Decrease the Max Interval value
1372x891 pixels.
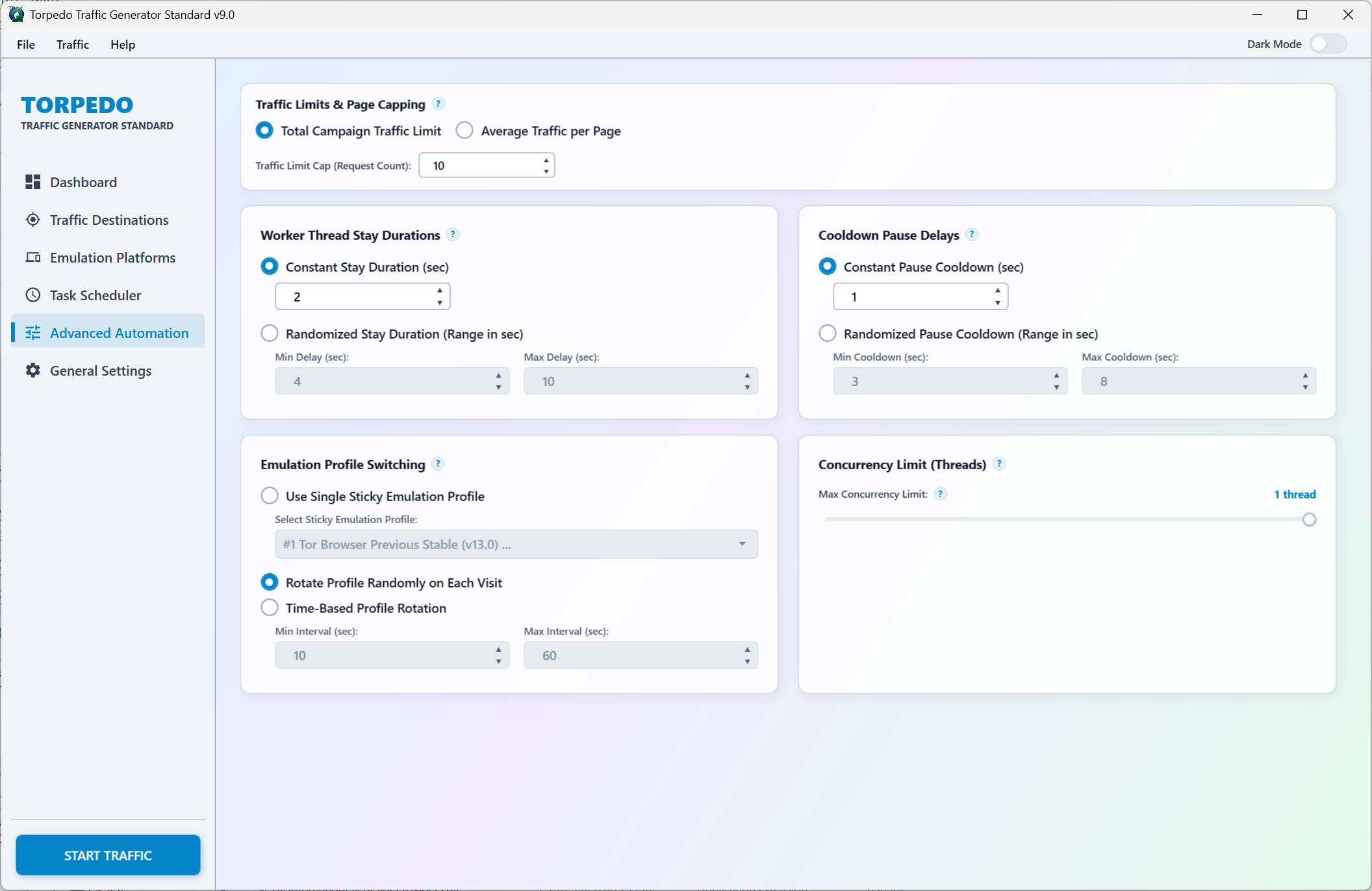tap(748, 662)
